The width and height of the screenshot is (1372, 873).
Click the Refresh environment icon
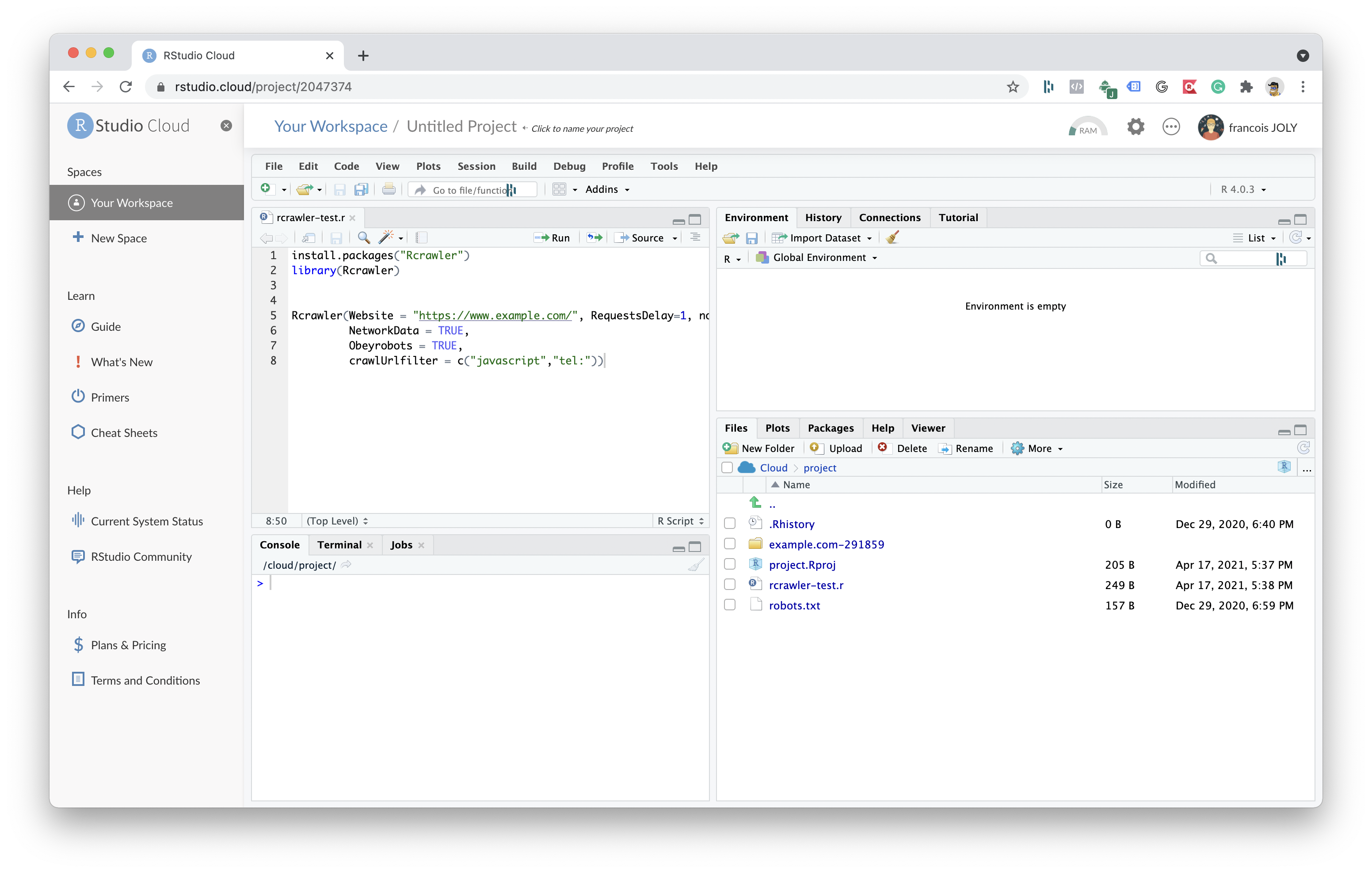pyautogui.click(x=1296, y=238)
